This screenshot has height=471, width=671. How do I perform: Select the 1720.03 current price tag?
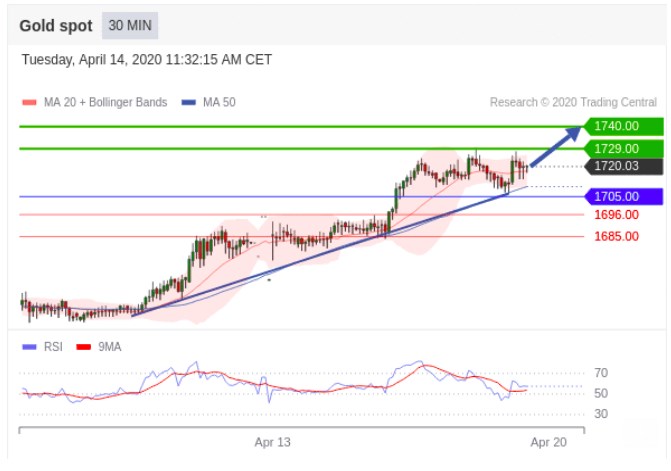pos(623,166)
